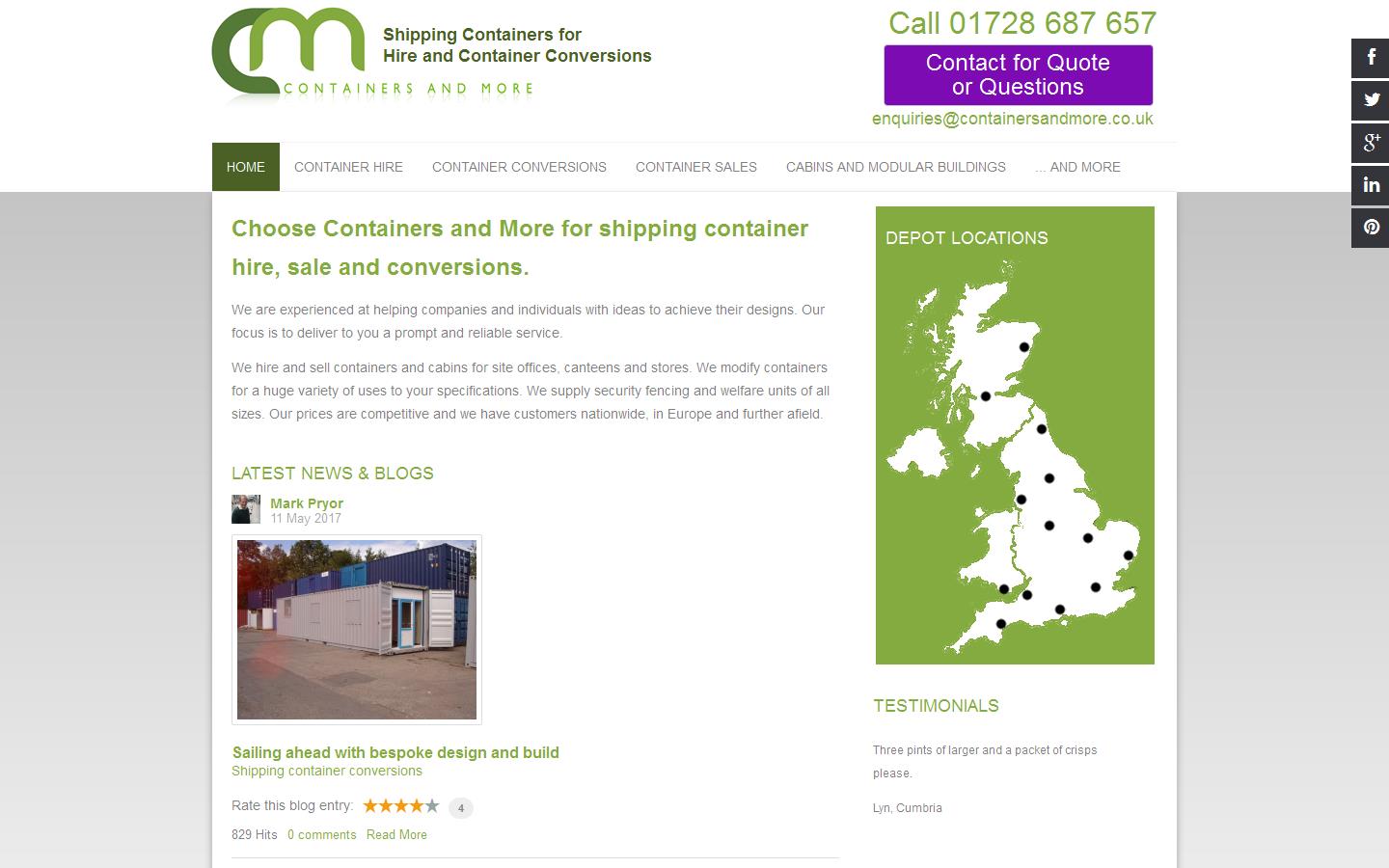This screenshot has width=1389, height=868.
Task: Open the Container Conversions menu
Action: click(x=519, y=167)
